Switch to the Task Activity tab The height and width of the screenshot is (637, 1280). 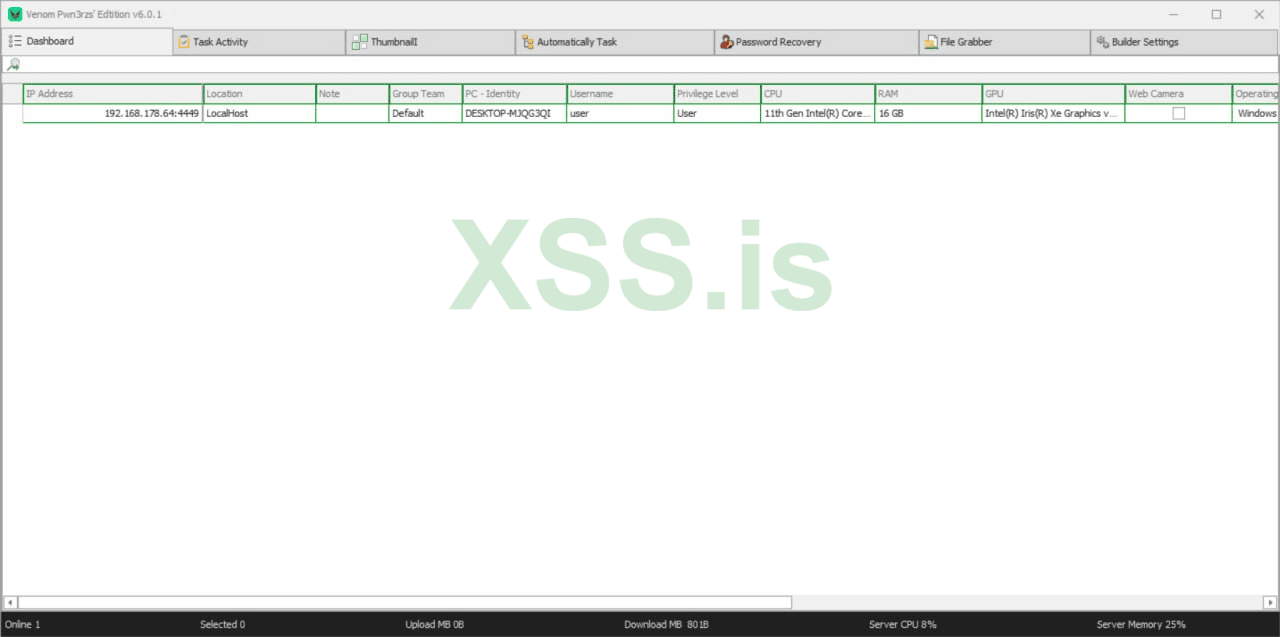(x=259, y=42)
